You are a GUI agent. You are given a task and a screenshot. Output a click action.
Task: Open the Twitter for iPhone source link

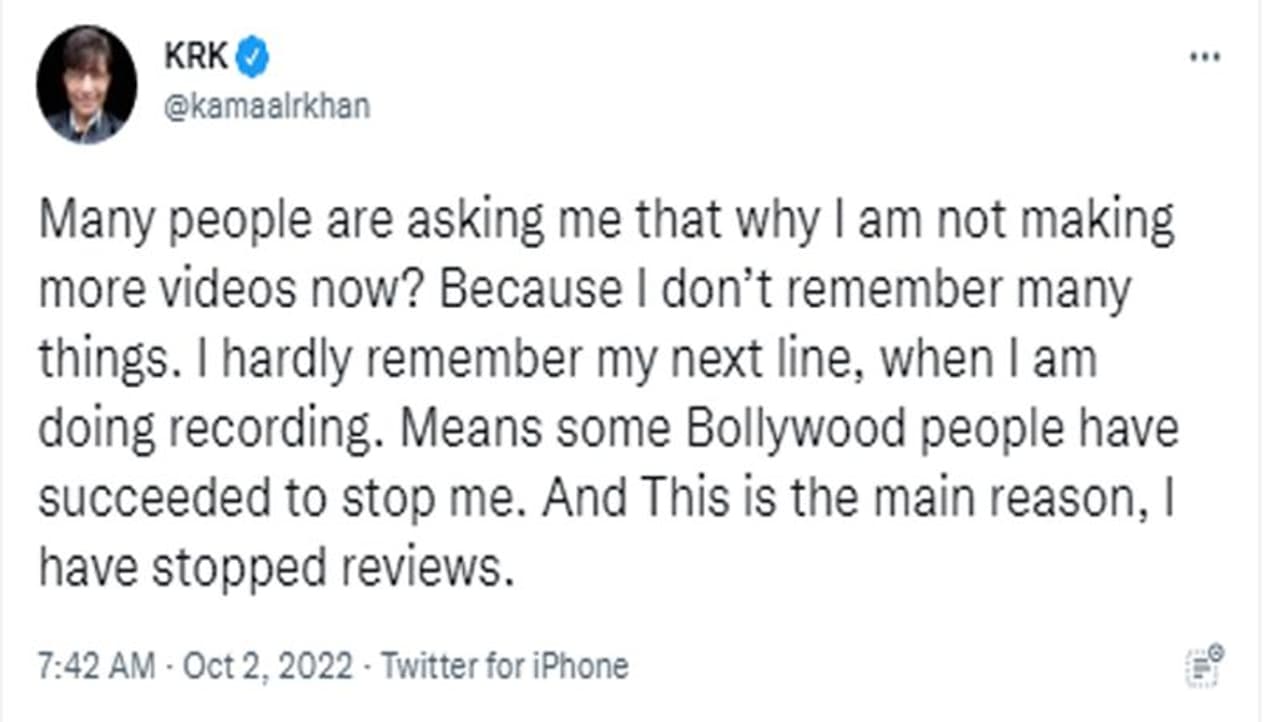click(505, 665)
